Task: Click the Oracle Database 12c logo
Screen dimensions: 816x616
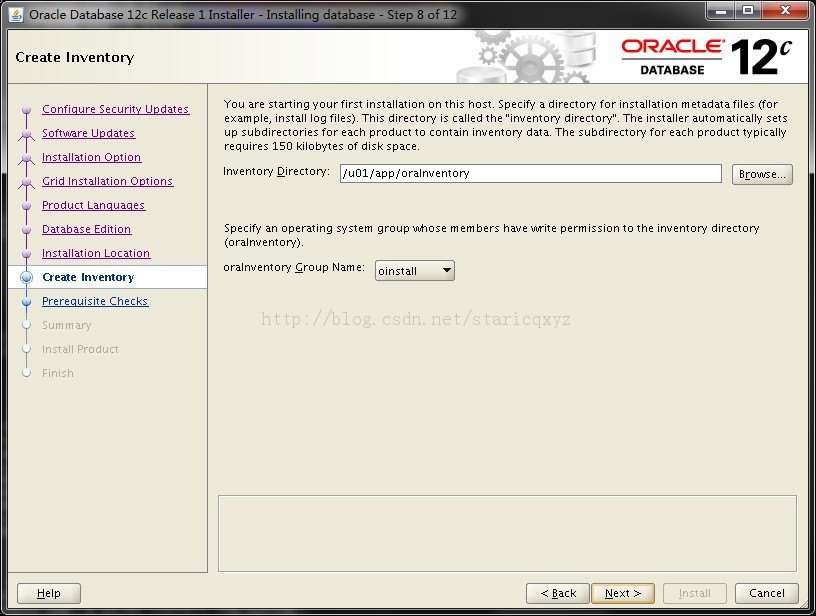Action: pyautogui.click(x=706, y=57)
